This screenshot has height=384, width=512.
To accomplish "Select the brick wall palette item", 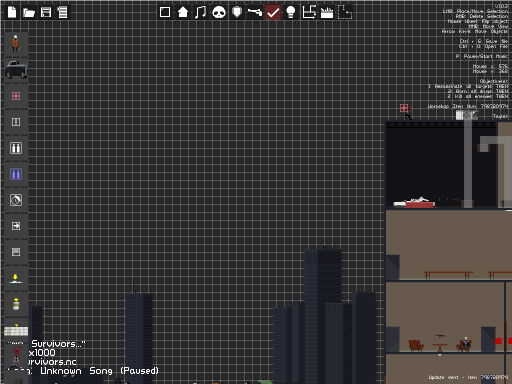I will tap(16, 330).
